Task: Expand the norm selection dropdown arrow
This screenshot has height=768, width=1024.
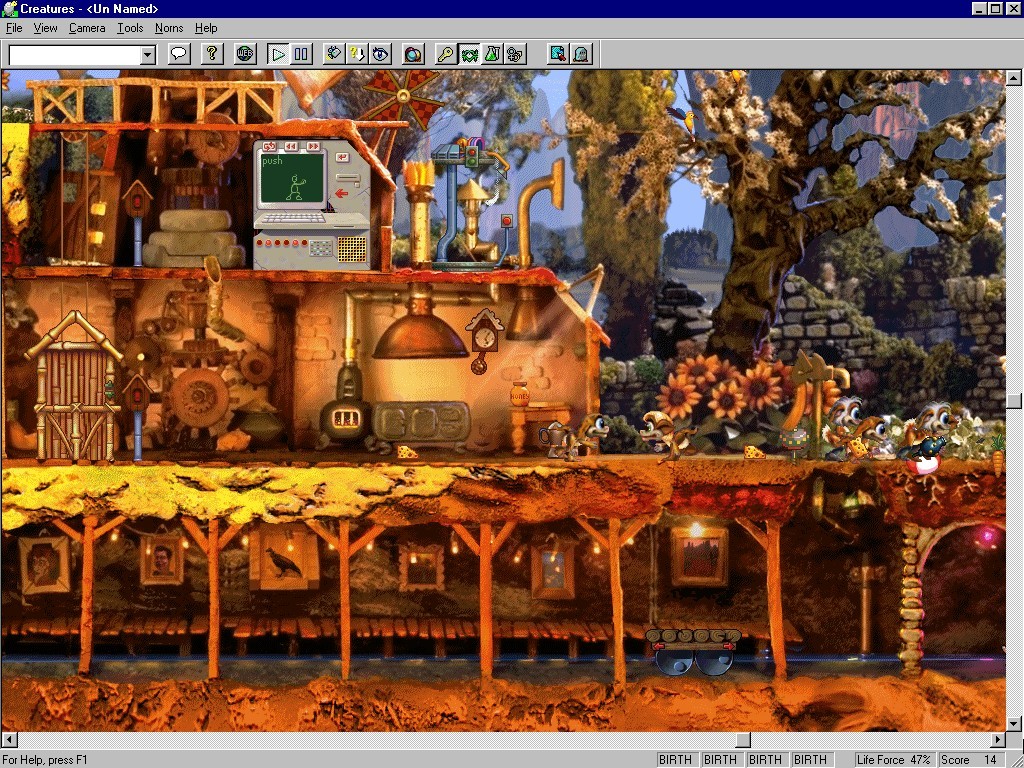Action: (x=148, y=55)
